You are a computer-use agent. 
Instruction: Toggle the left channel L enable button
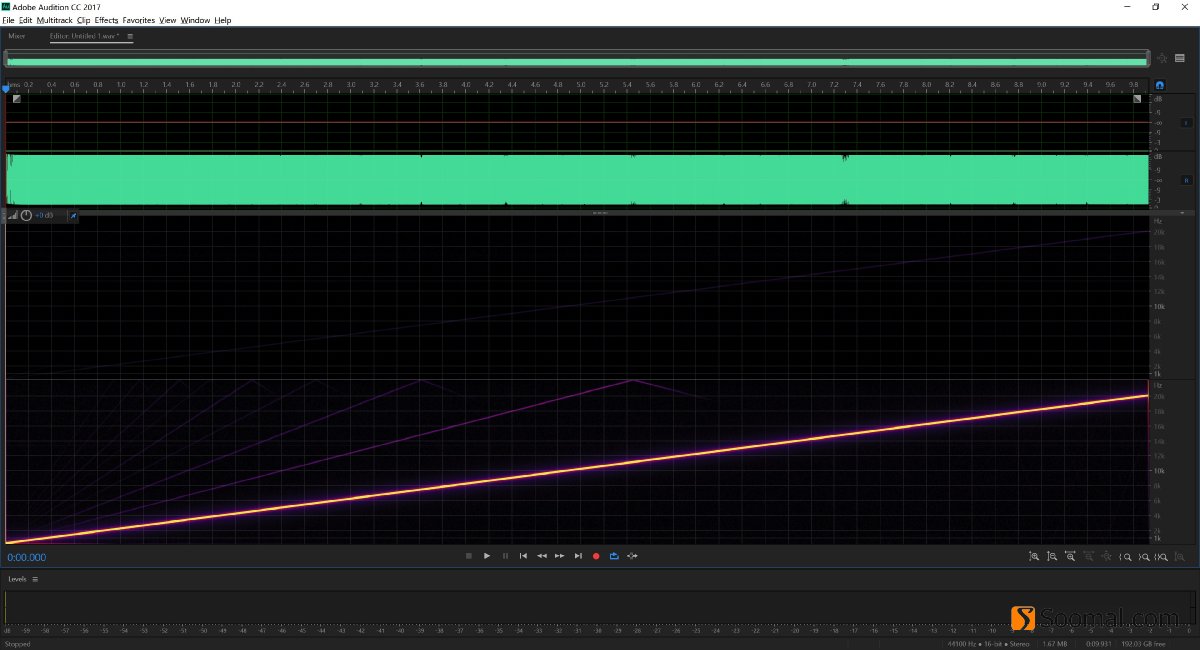coord(1187,122)
